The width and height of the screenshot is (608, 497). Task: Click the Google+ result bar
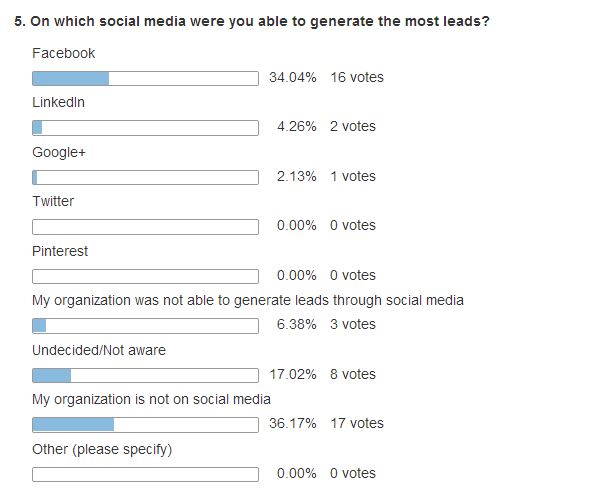pyautogui.click(x=145, y=177)
